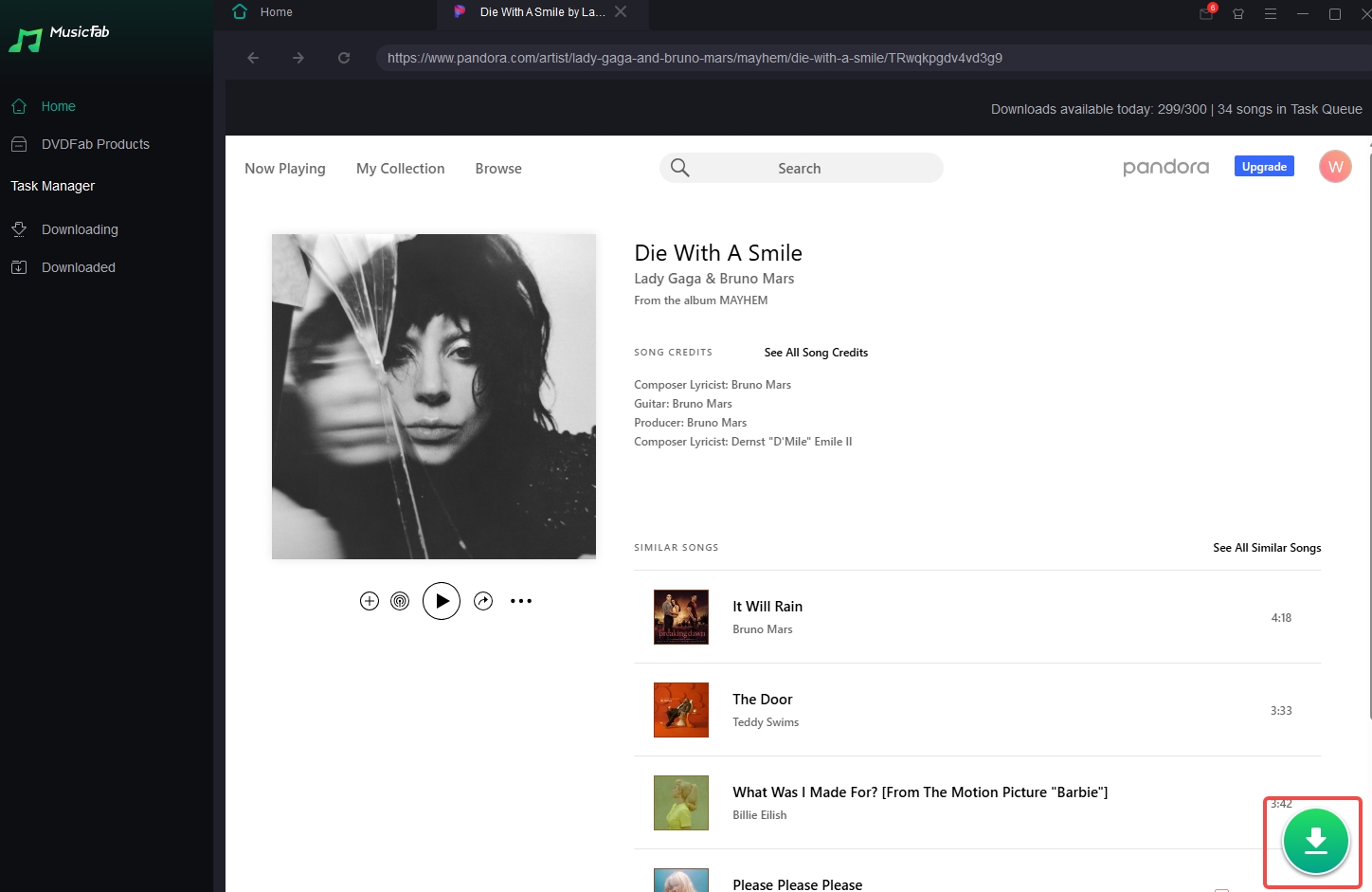
Task: Share Die With A Smile via share icon
Action: point(483,600)
